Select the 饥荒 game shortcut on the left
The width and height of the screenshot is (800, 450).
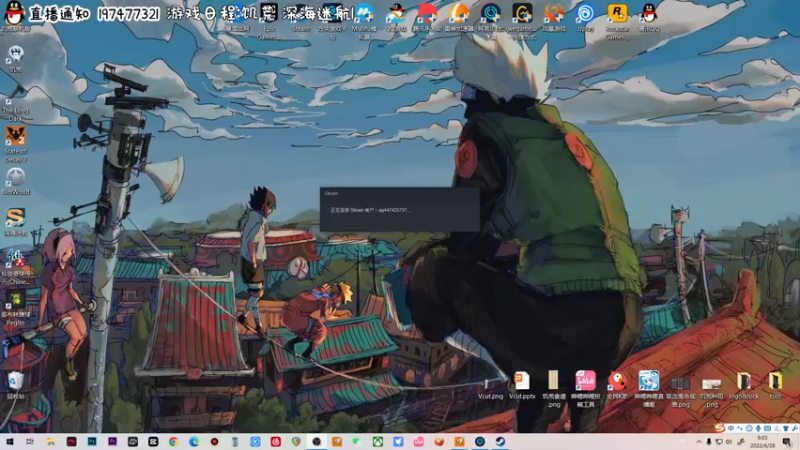coord(15,59)
